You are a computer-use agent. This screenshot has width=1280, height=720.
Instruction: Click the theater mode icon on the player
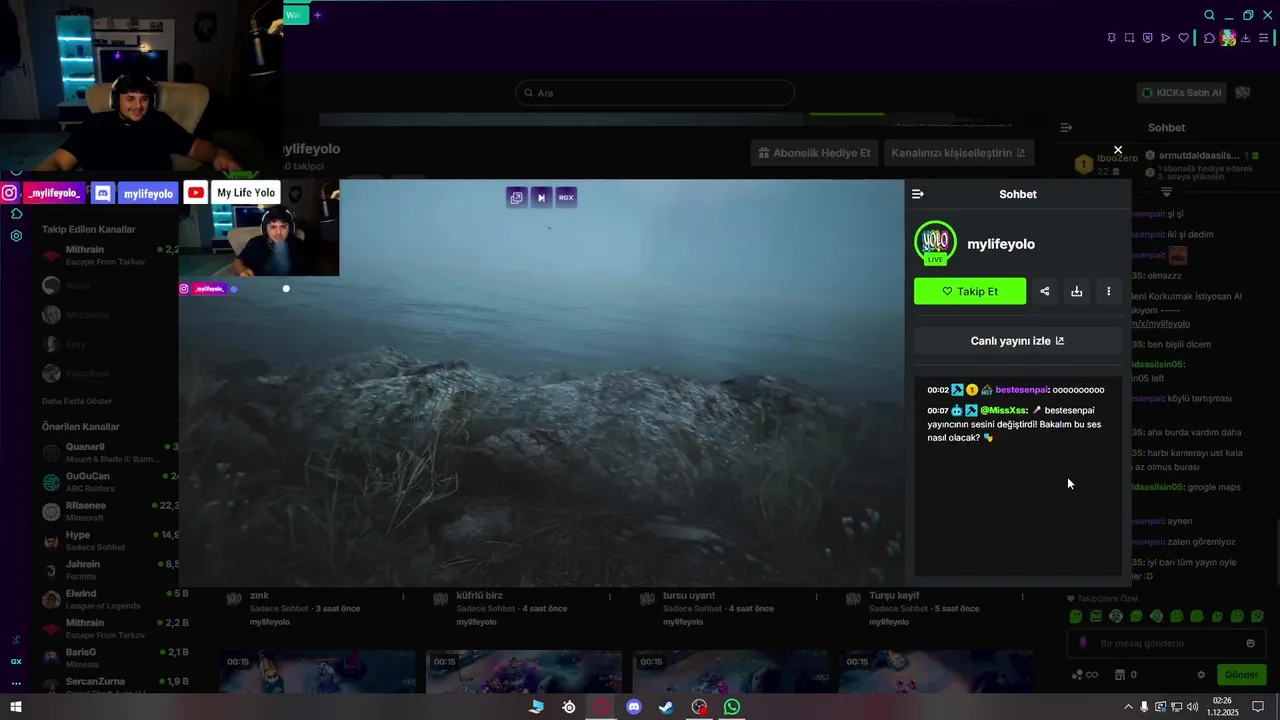(x=516, y=197)
